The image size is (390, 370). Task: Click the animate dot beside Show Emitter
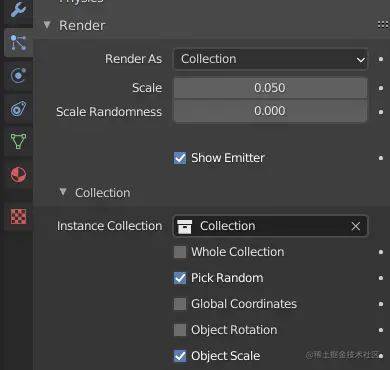pyautogui.click(x=381, y=158)
